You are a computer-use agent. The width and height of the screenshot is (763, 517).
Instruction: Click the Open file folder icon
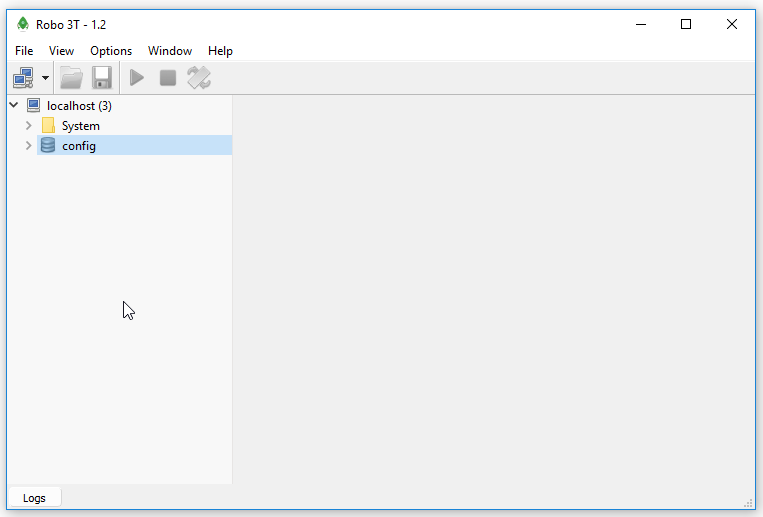tap(71, 78)
